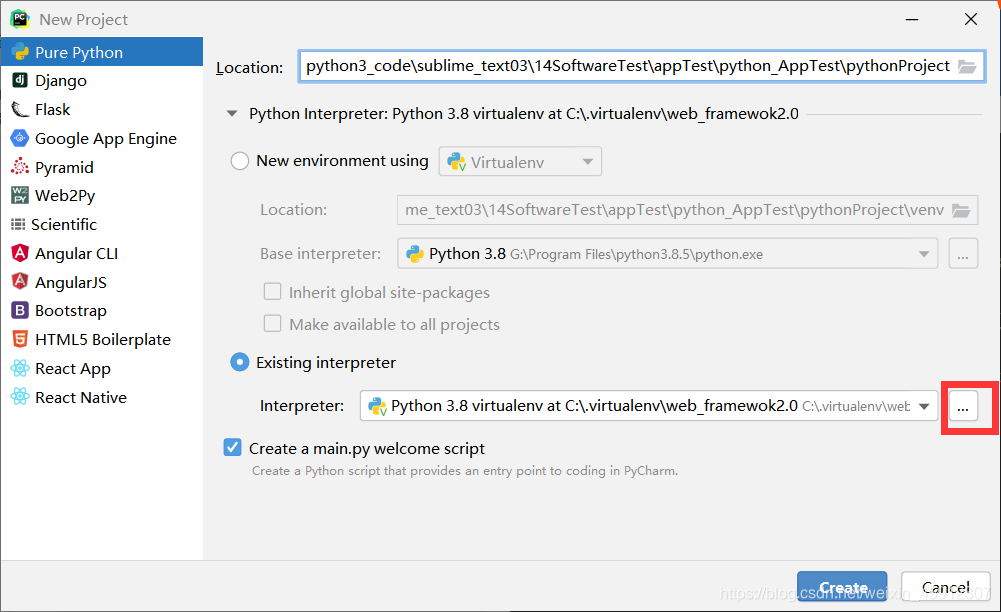Click the ... button beside Interpreter
This screenshot has height=612, width=1001.
click(x=963, y=407)
